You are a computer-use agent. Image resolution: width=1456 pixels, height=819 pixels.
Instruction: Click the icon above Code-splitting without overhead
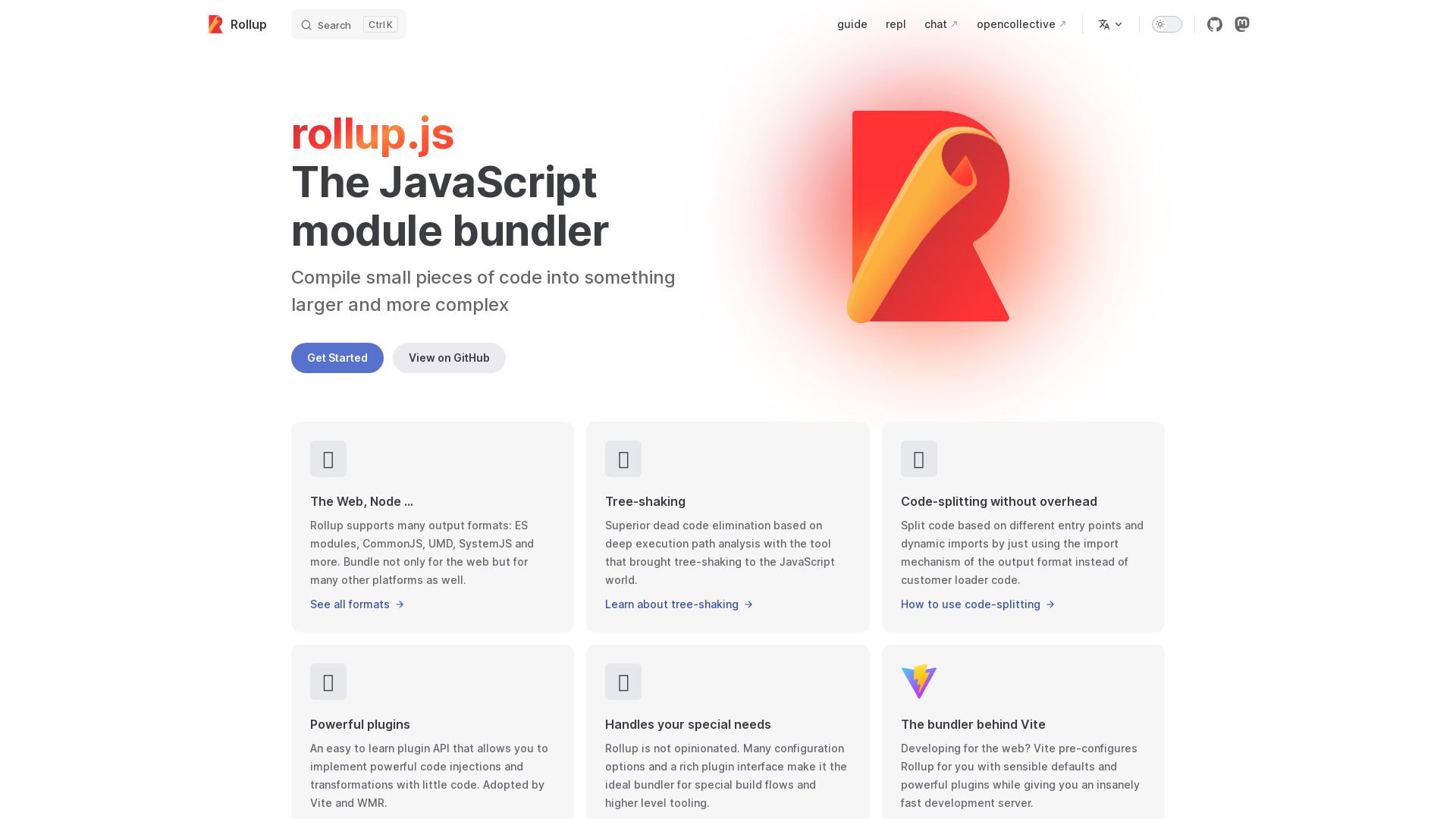pos(919,459)
